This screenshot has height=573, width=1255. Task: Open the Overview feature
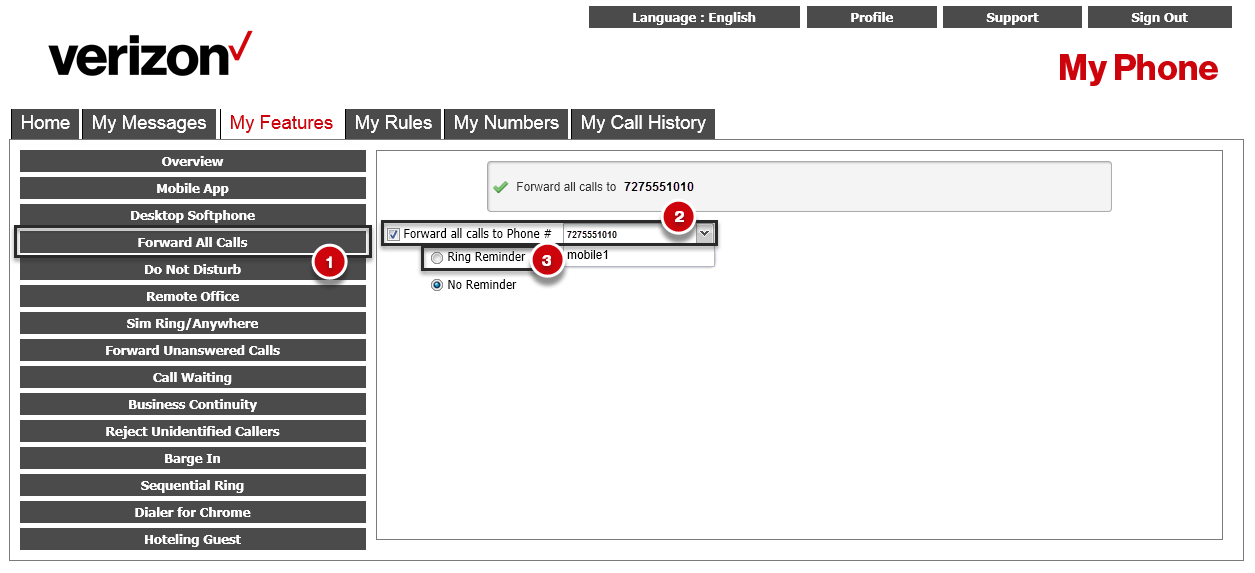click(193, 161)
